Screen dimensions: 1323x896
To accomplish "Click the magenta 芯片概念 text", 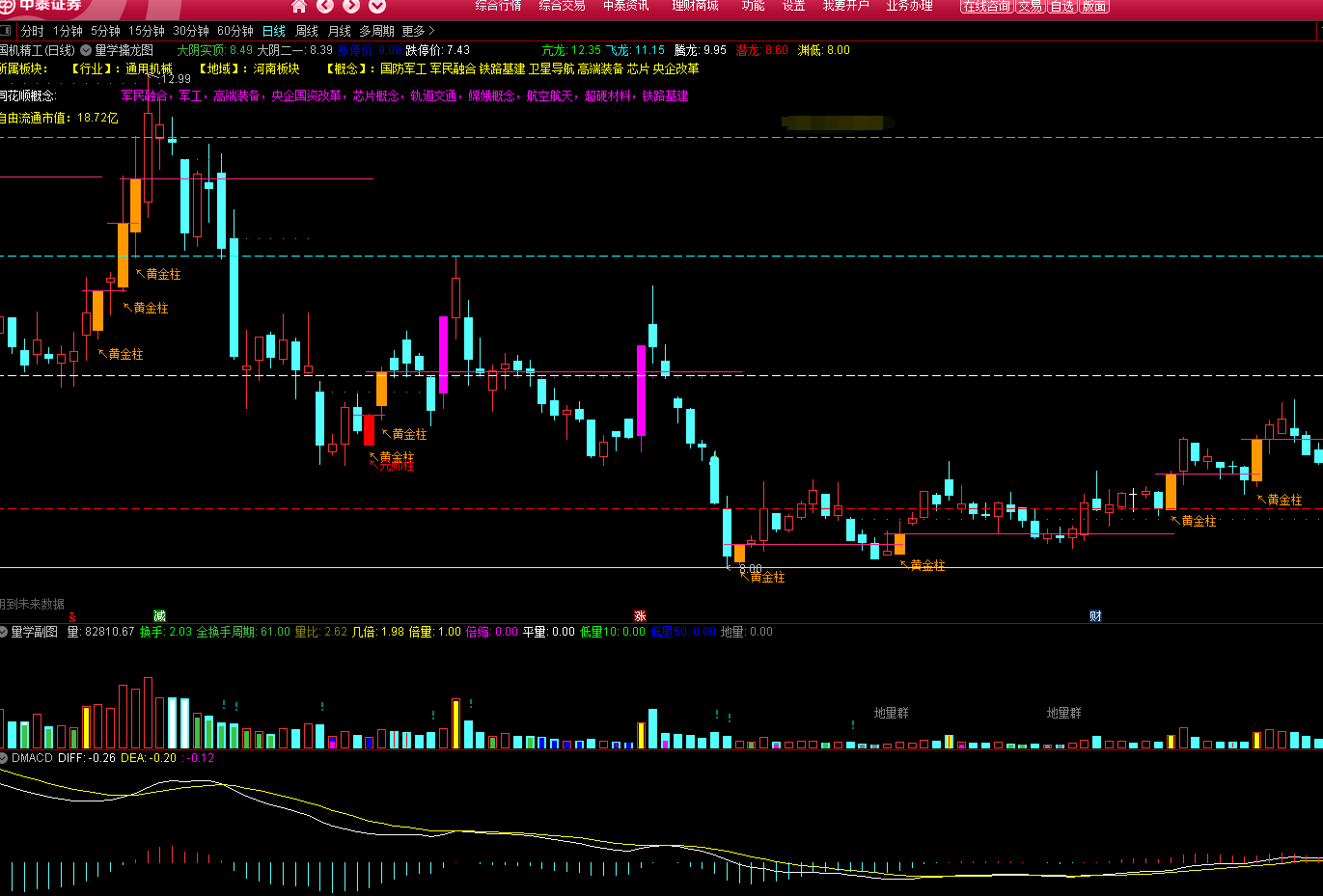I will click(x=375, y=95).
